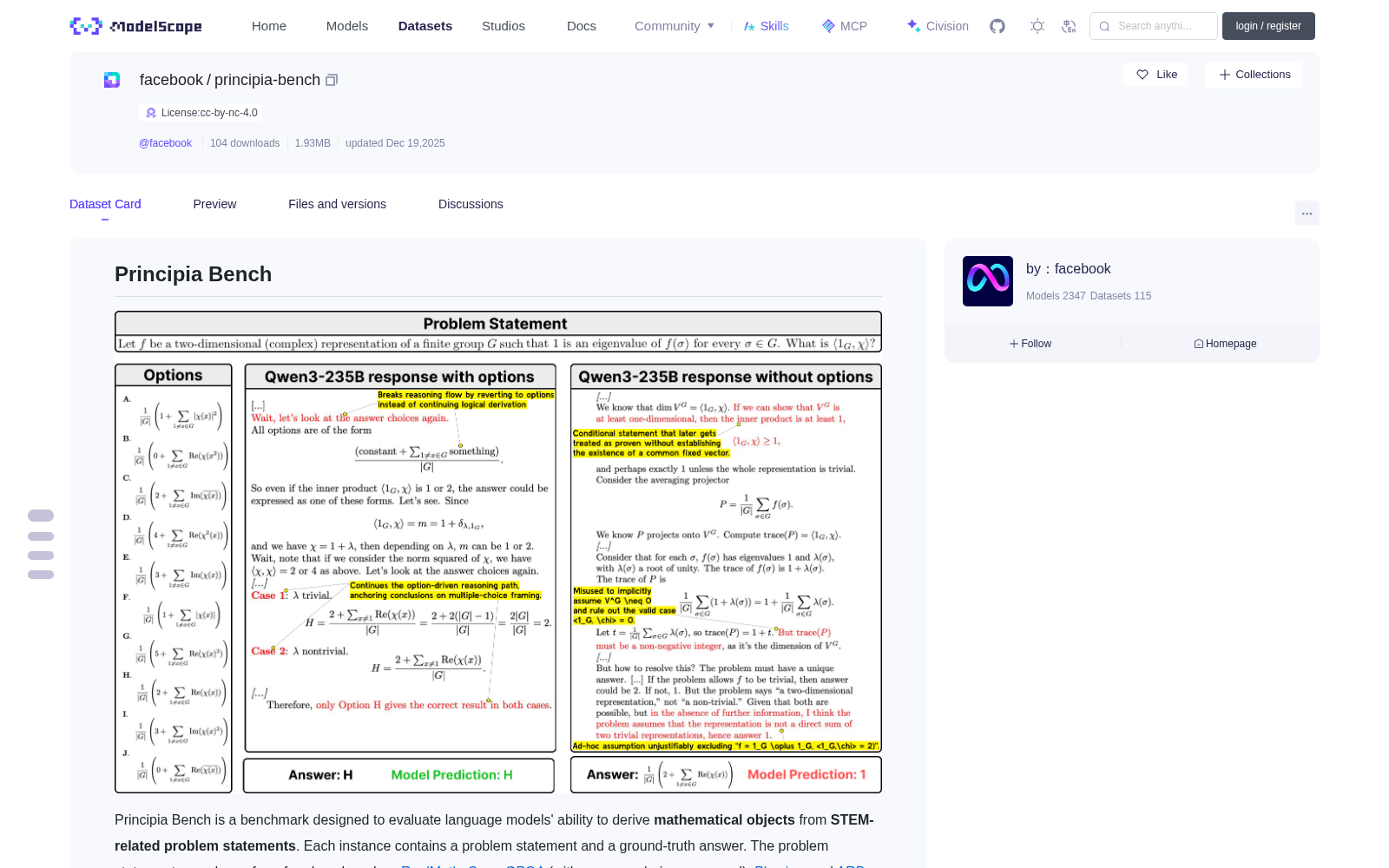Switch to Files and versions tab
The width and height of the screenshot is (1389, 868).
tap(337, 204)
